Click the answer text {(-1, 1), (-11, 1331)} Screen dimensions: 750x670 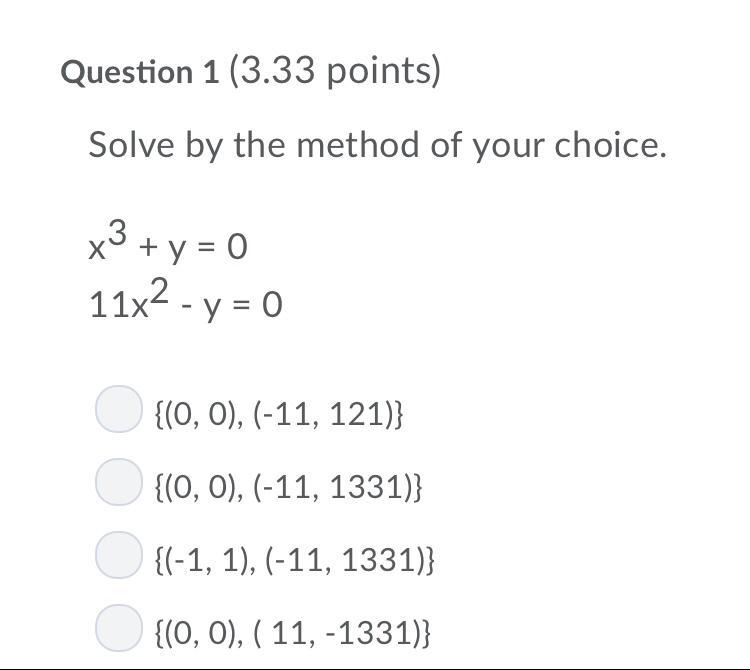point(295,558)
